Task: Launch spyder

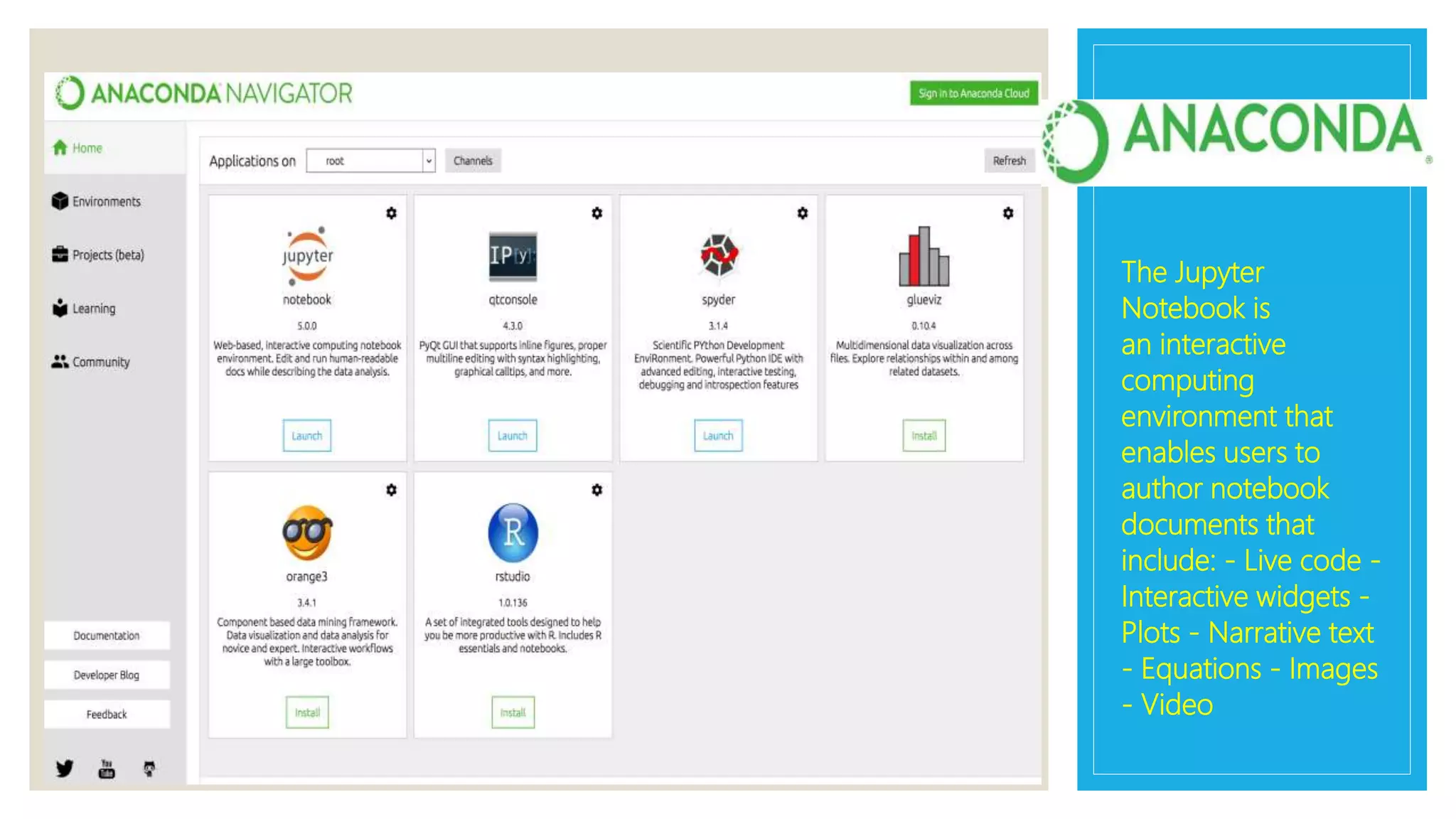Action: click(x=718, y=436)
